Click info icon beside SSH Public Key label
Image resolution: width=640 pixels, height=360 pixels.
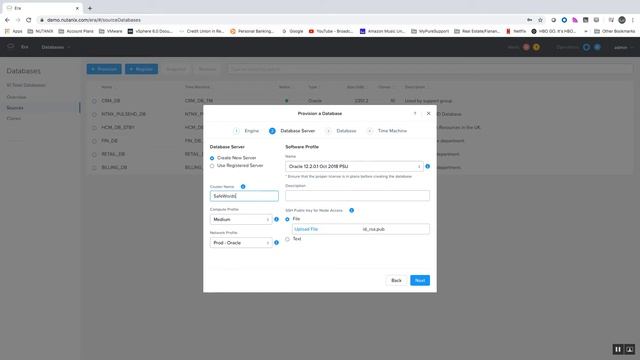click(351, 211)
